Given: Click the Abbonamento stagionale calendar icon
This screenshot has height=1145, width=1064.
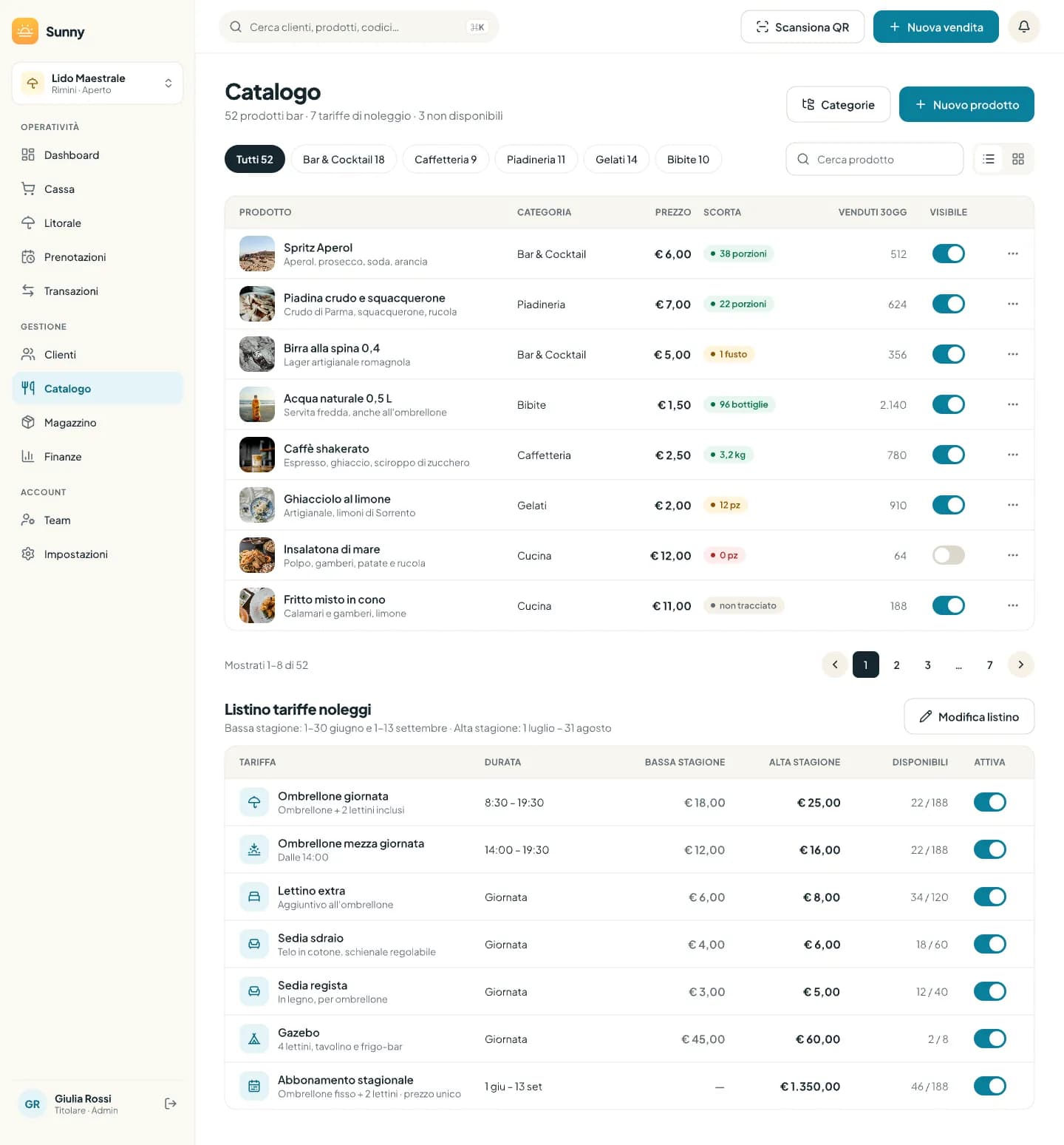Looking at the screenshot, I should (x=254, y=1086).
